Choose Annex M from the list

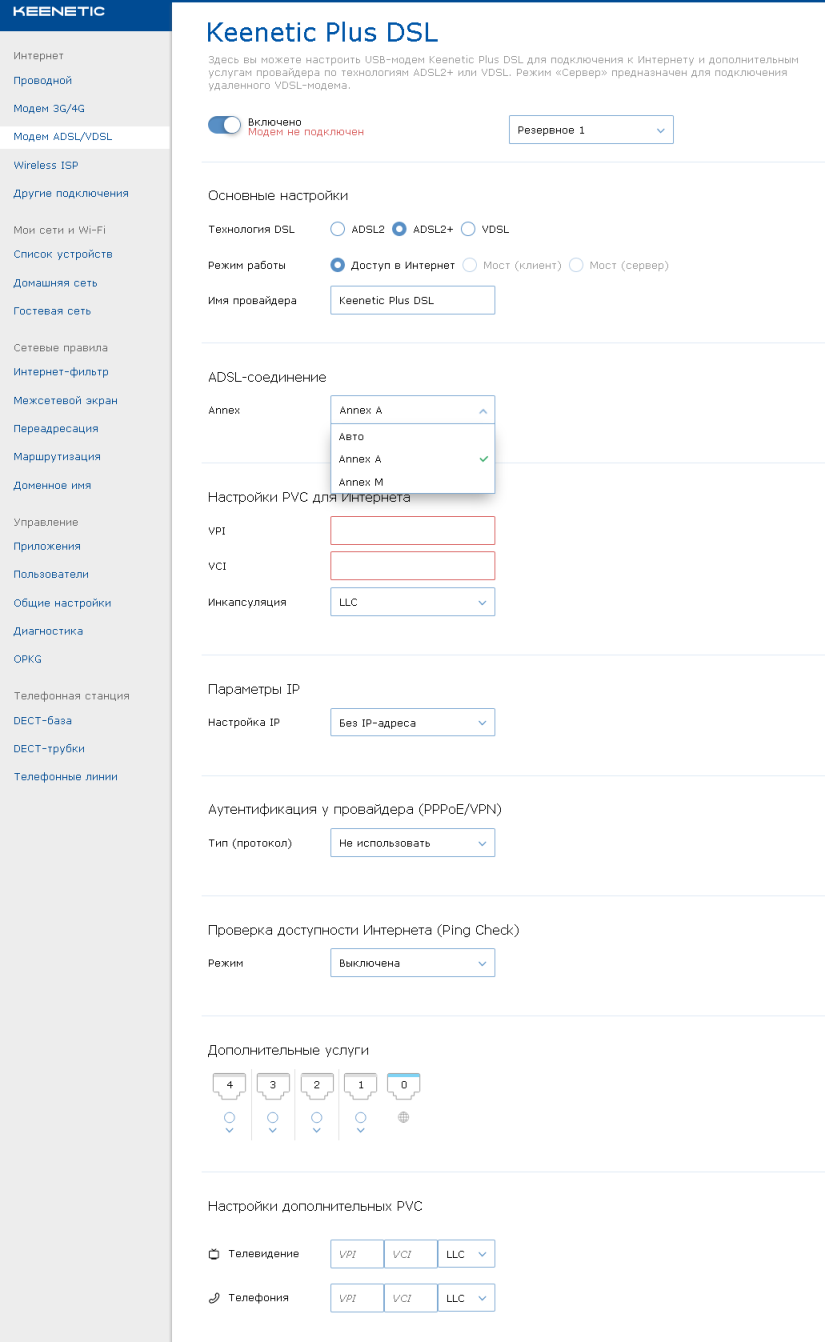(x=412, y=482)
